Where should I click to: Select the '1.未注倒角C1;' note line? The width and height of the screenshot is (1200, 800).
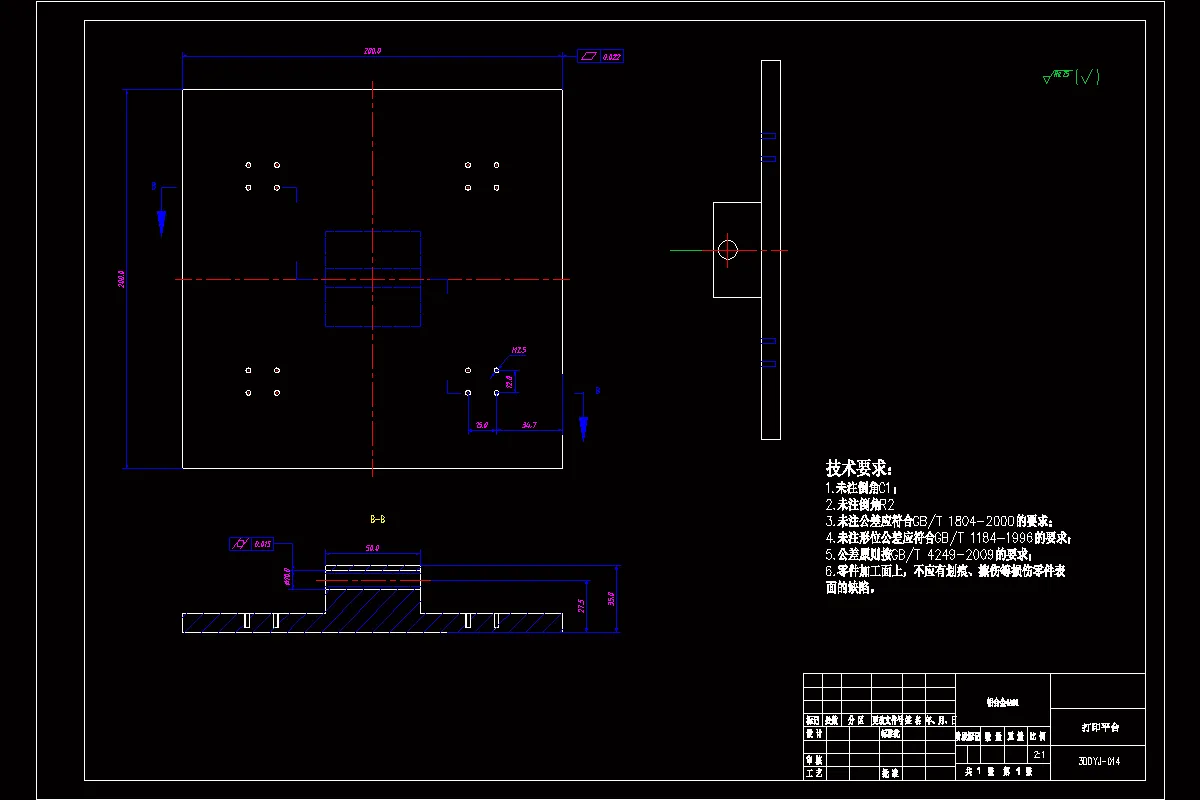861,488
